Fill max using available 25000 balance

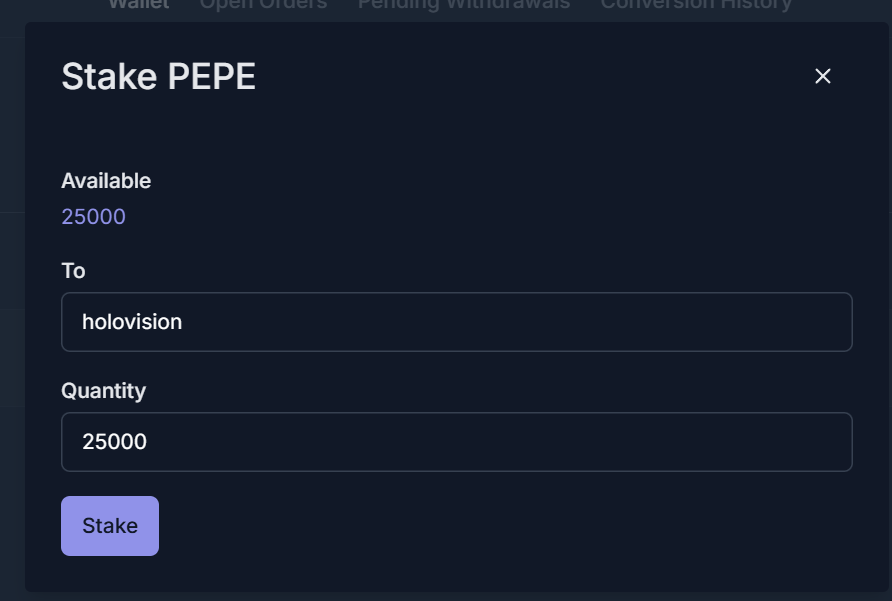point(93,217)
